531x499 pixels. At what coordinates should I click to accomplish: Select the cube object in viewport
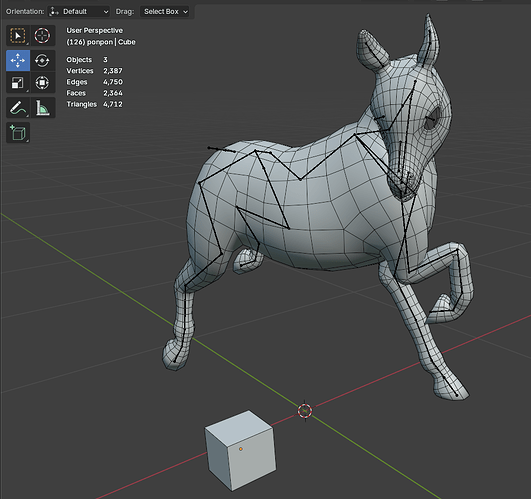coord(240,450)
